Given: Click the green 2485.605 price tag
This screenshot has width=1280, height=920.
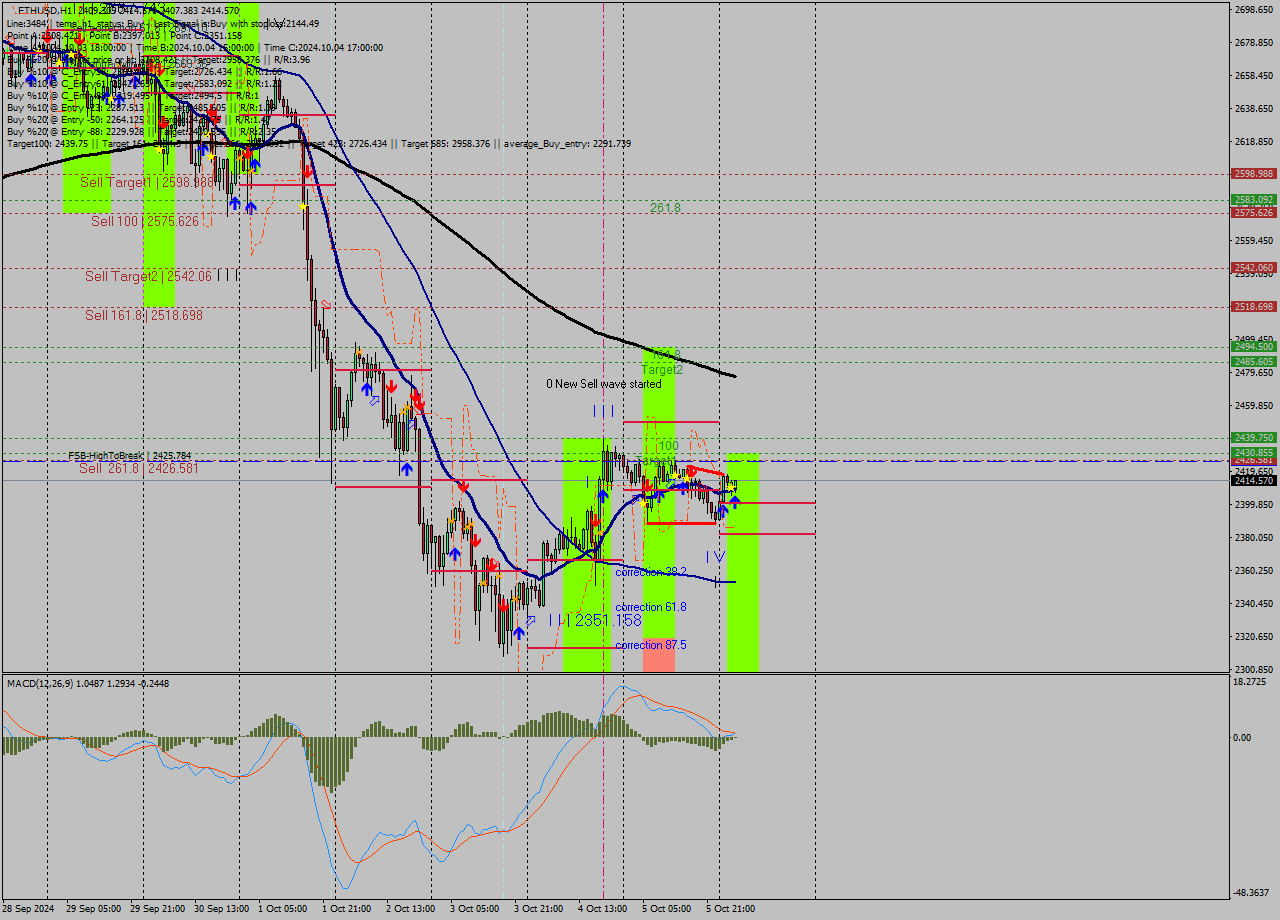Looking at the screenshot, I should pos(1253,361).
